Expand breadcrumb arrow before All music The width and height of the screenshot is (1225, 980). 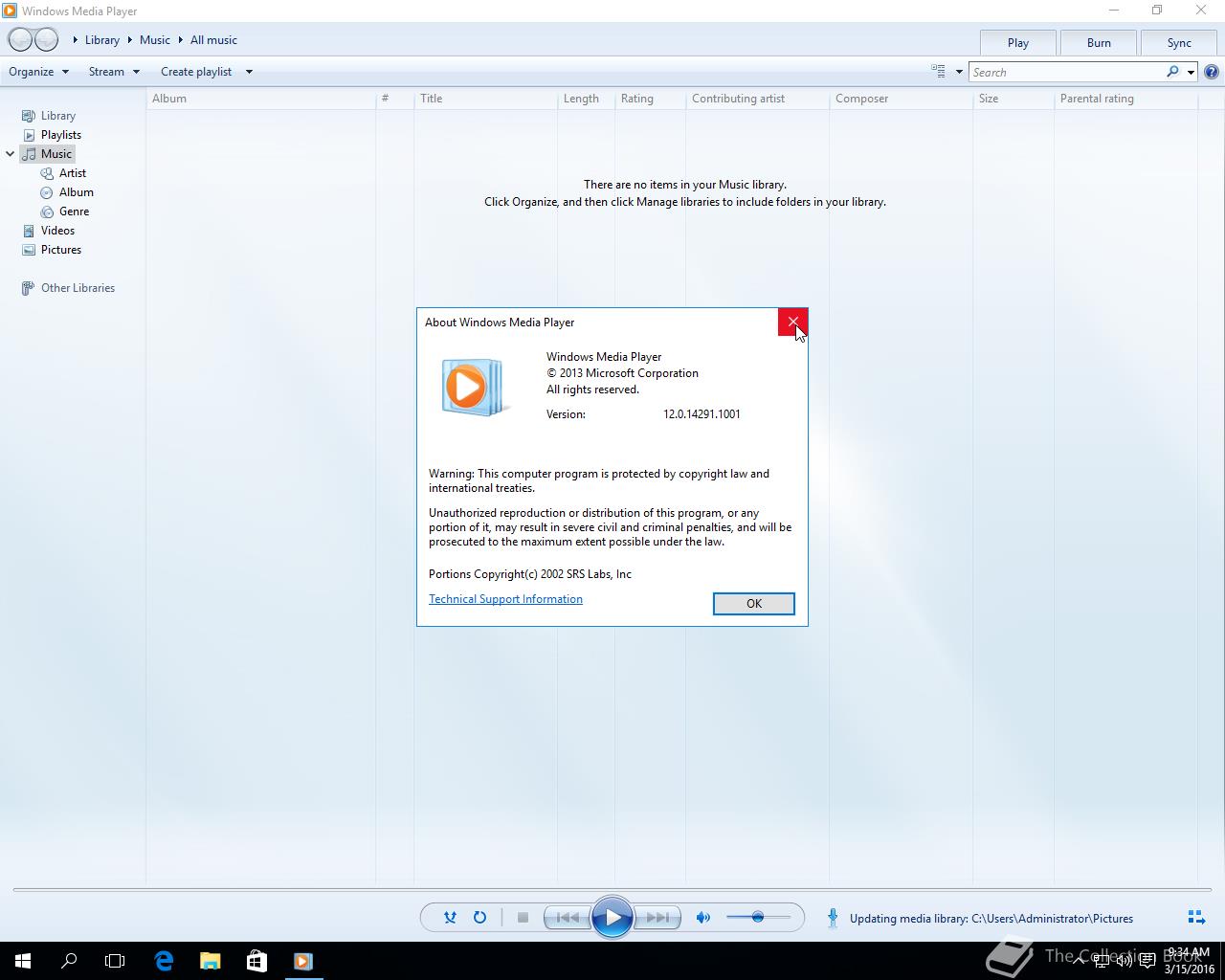tap(180, 40)
